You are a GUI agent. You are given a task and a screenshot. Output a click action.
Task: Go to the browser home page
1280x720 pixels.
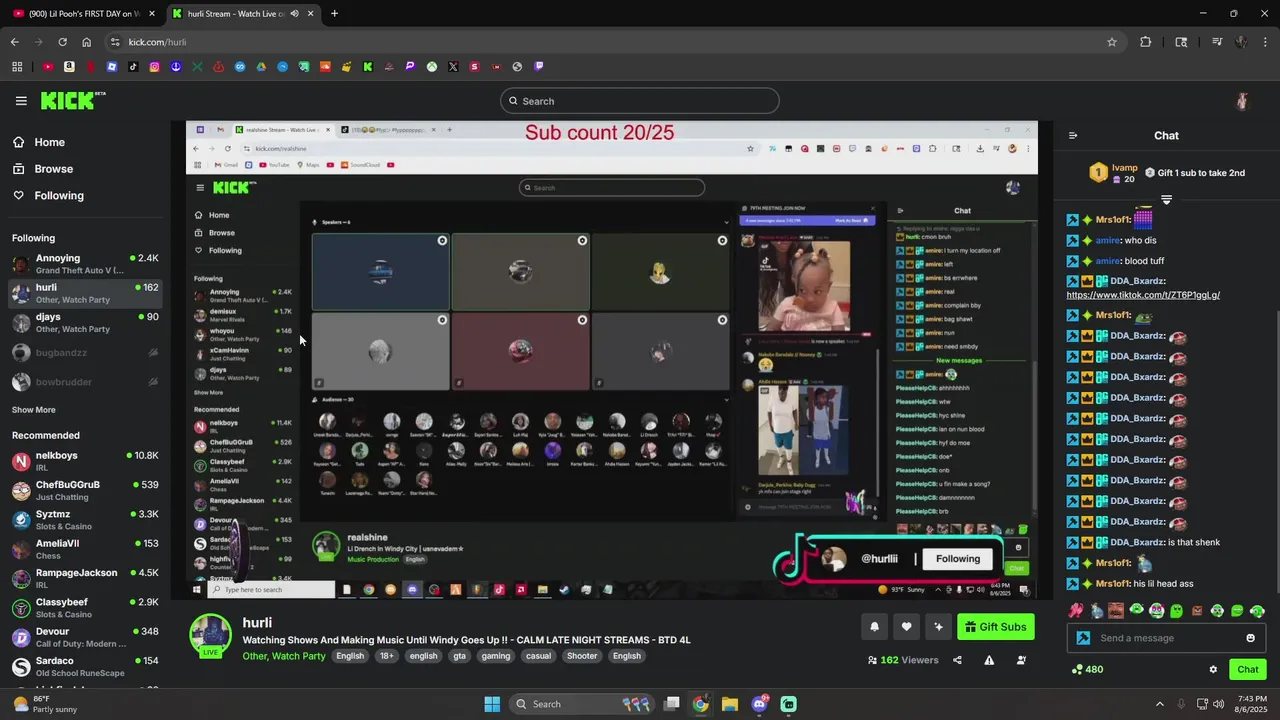point(86,42)
